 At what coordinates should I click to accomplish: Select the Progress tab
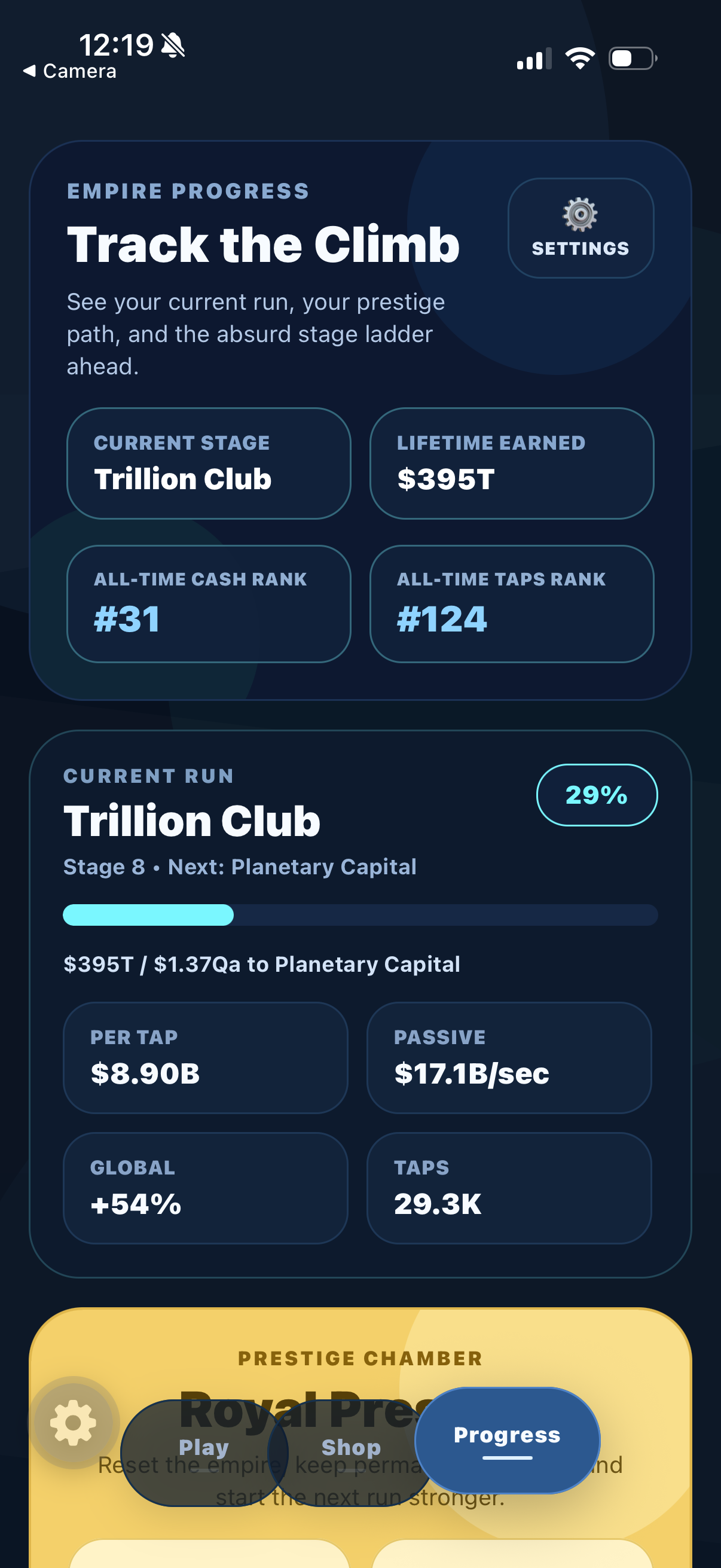[x=507, y=1439]
